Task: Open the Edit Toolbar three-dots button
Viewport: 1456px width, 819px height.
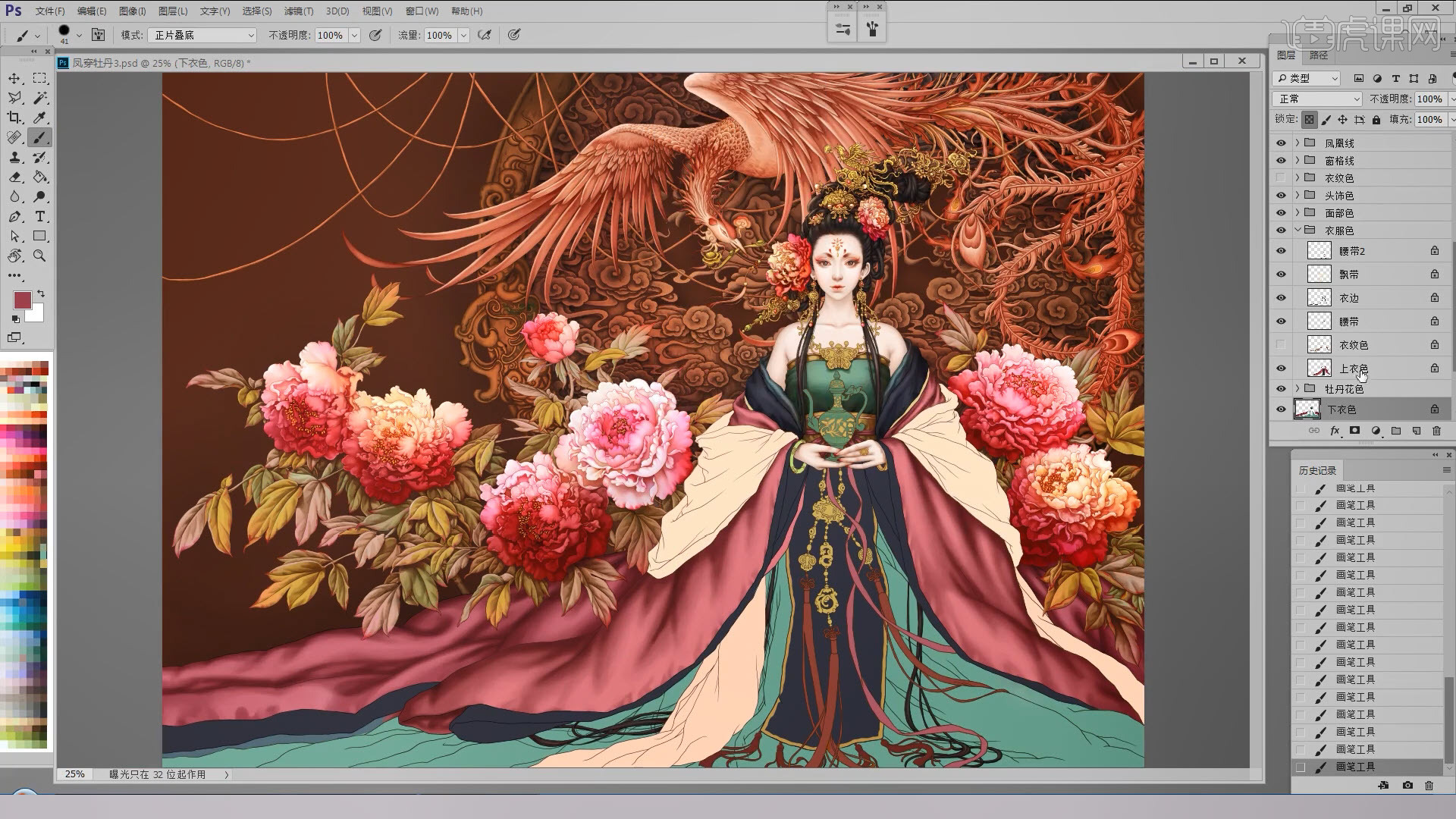Action: coord(14,276)
